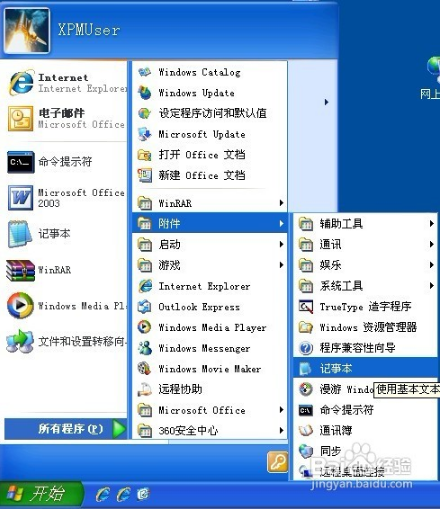Expand the Microsoft Office programs folder
Screen dimensions: 440x509
[x=209, y=410]
